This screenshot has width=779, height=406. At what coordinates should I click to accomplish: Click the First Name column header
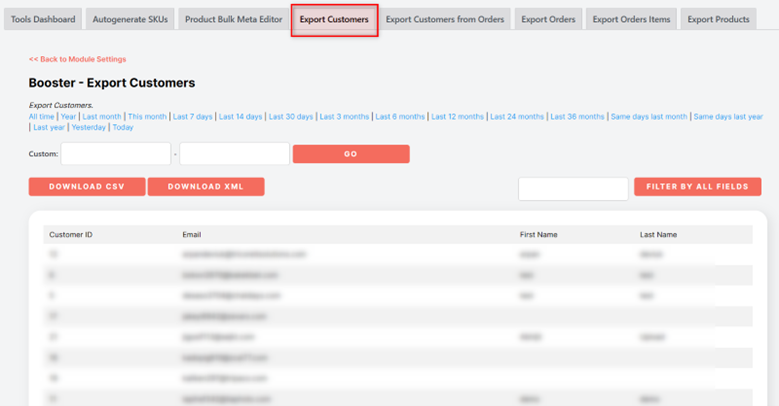point(539,235)
